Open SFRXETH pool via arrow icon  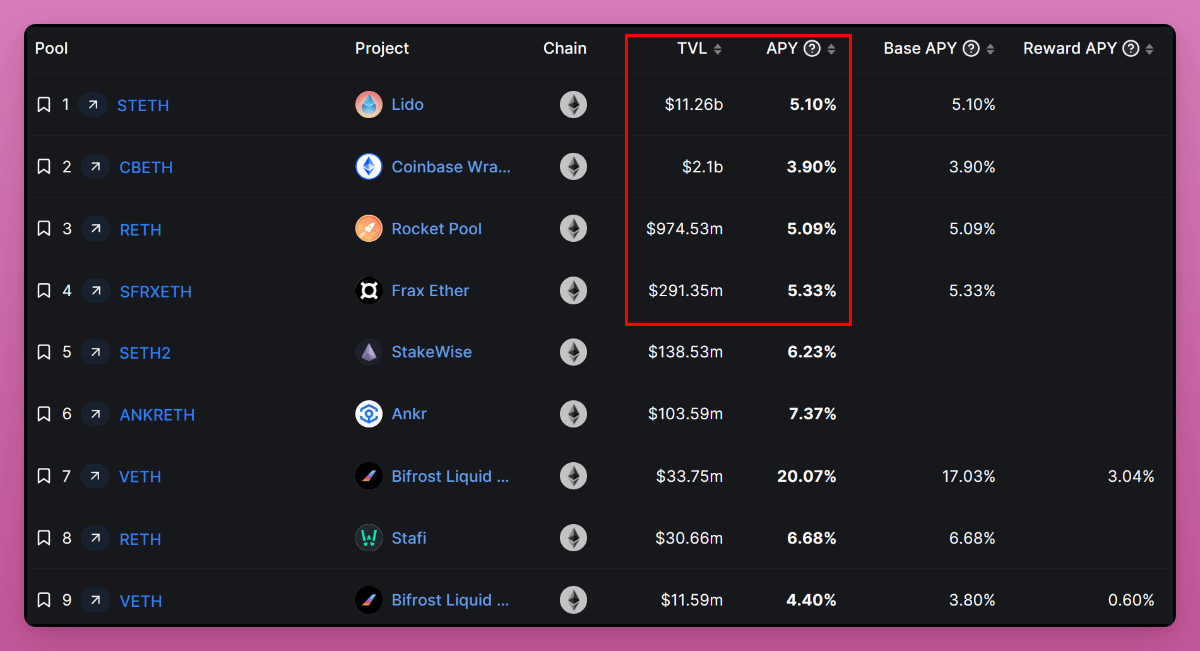(x=95, y=291)
